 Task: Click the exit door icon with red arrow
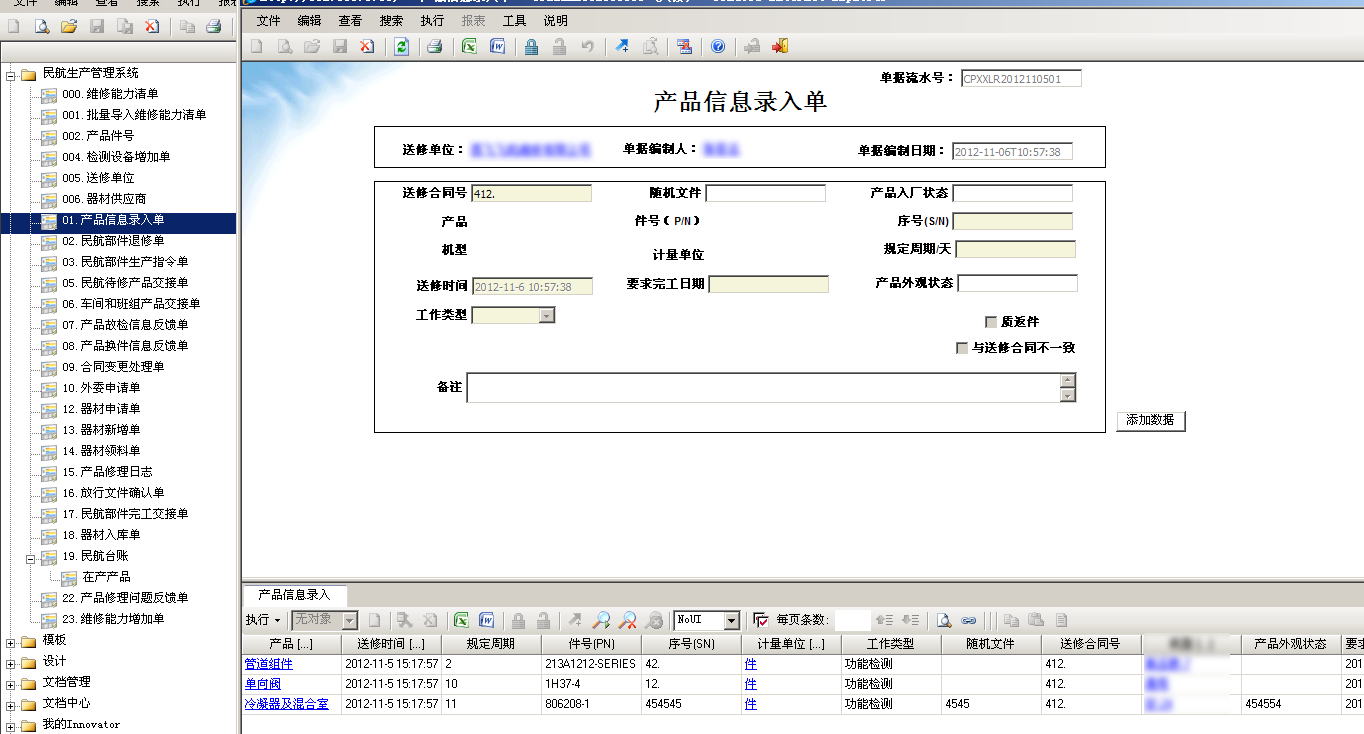[x=780, y=46]
